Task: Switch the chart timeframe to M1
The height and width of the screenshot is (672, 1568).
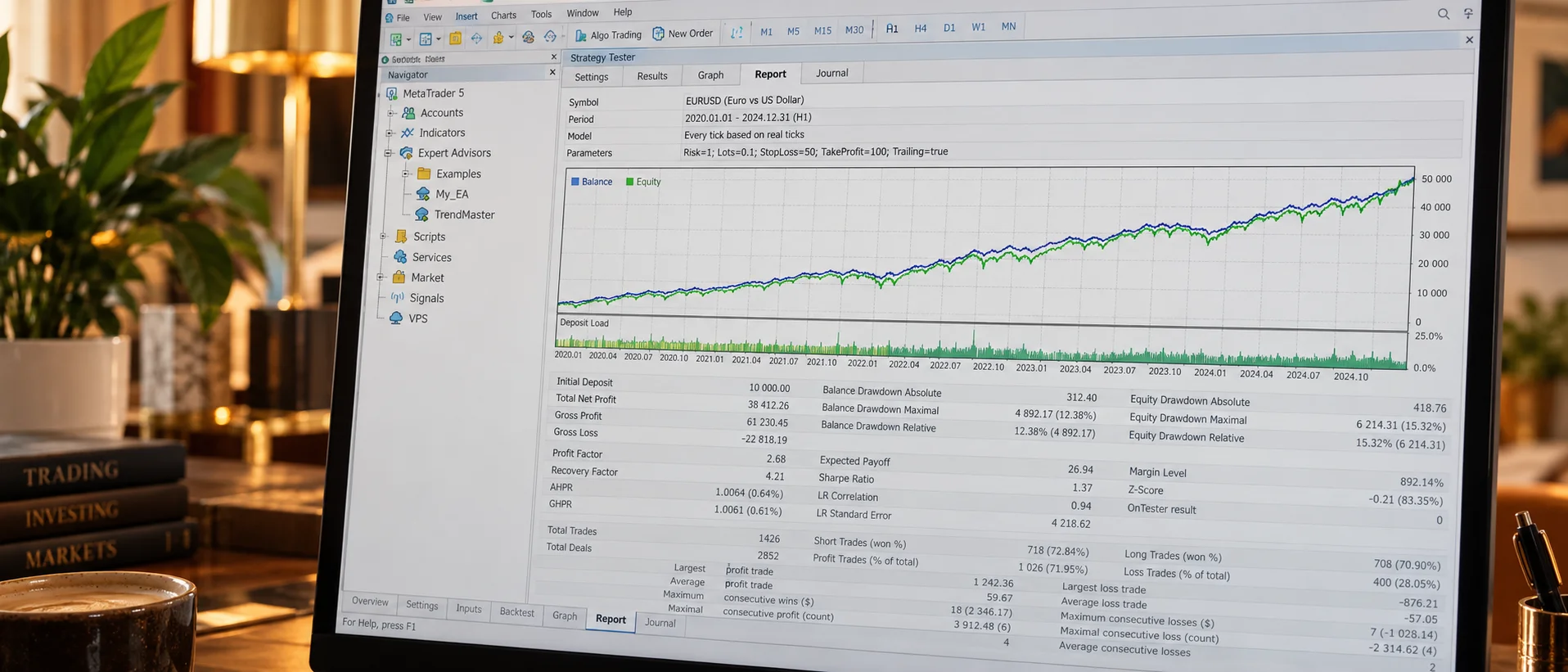Action: pyautogui.click(x=767, y=32)
